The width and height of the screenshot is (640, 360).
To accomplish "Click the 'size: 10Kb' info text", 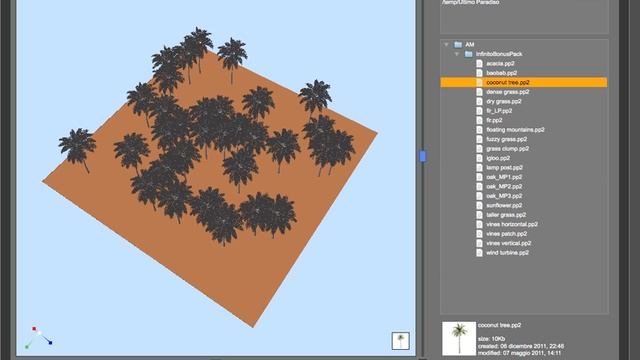I will click(491, 339).
